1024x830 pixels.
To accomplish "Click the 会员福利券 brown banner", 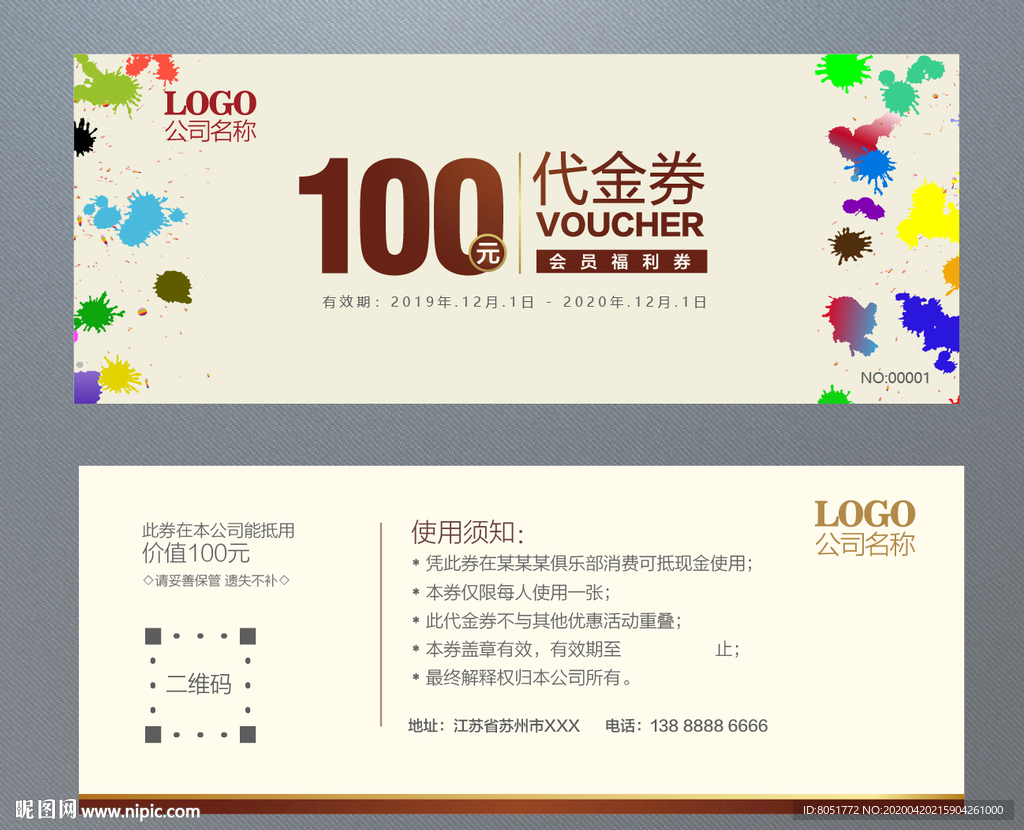I will (621, 262).
